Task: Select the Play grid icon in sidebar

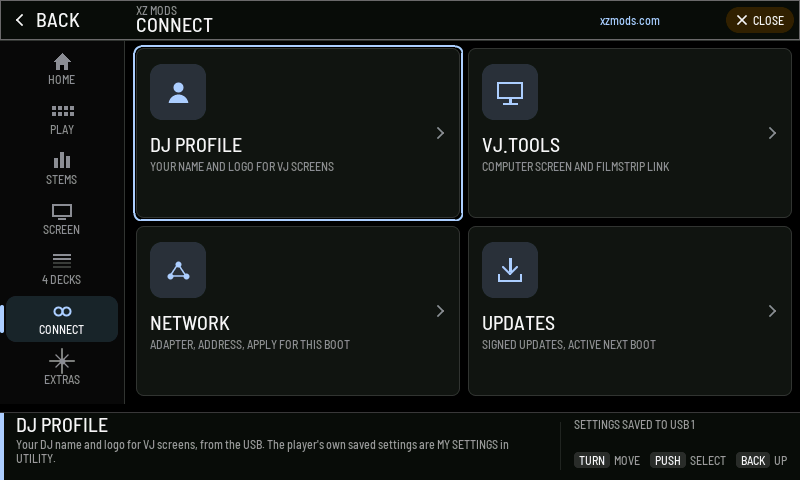Action: coord(62,111)
